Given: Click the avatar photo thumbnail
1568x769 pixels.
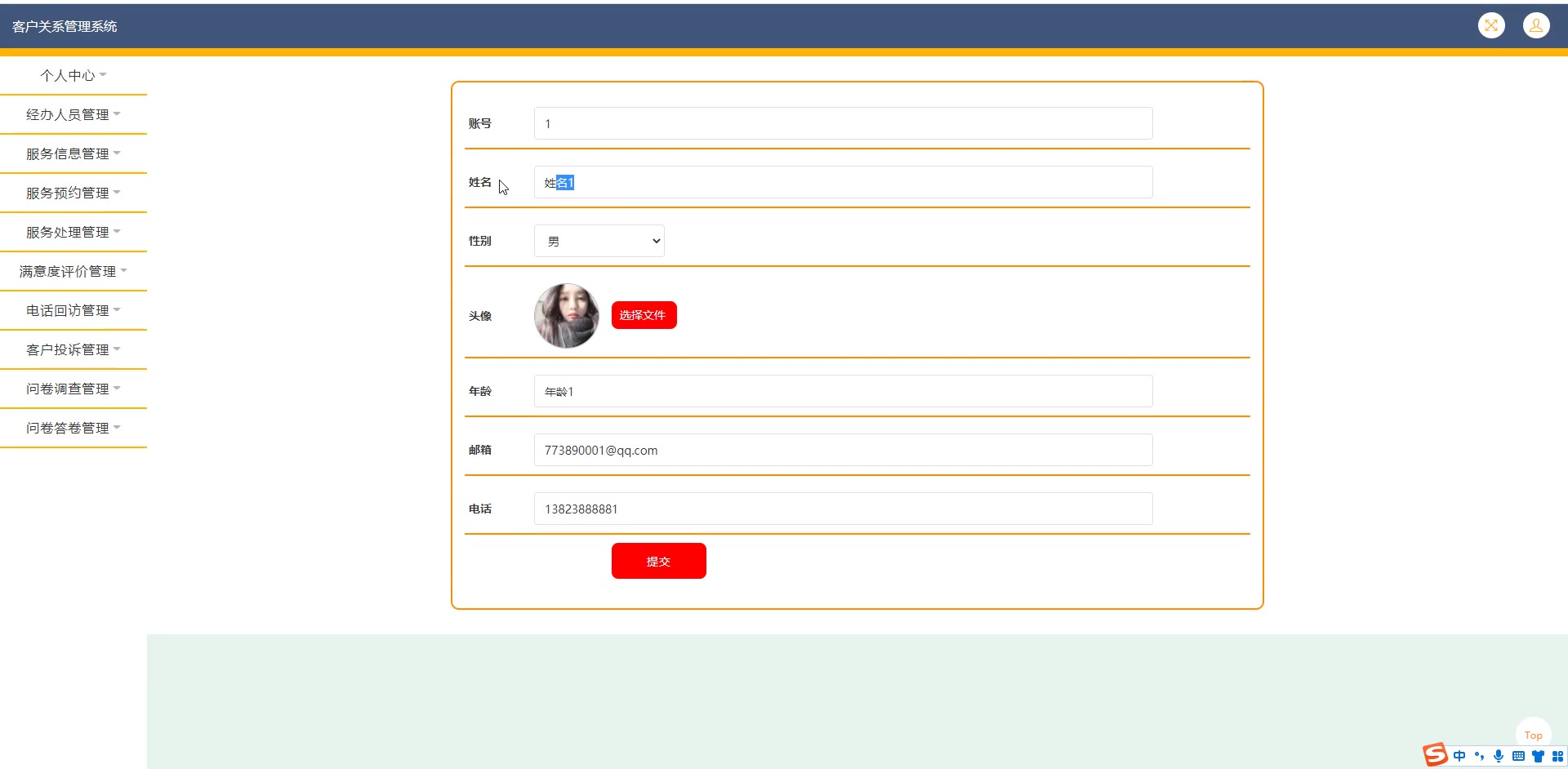Looking at the screenshot, I should (566, 316).
